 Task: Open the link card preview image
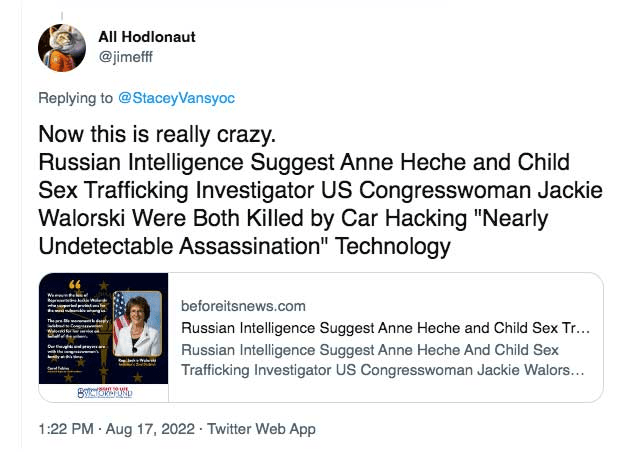(x=105, y=337)
